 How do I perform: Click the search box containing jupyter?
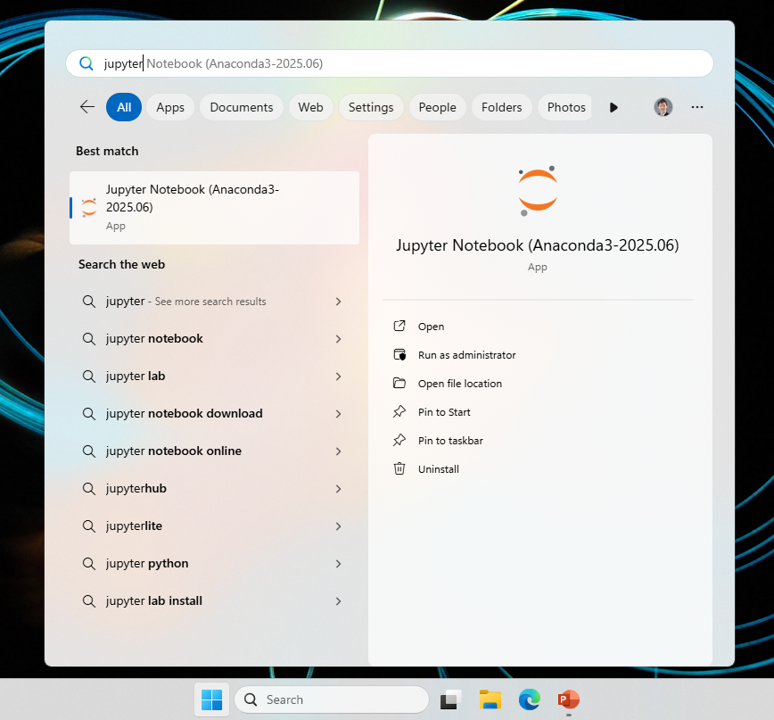click(x=389, y=64)
